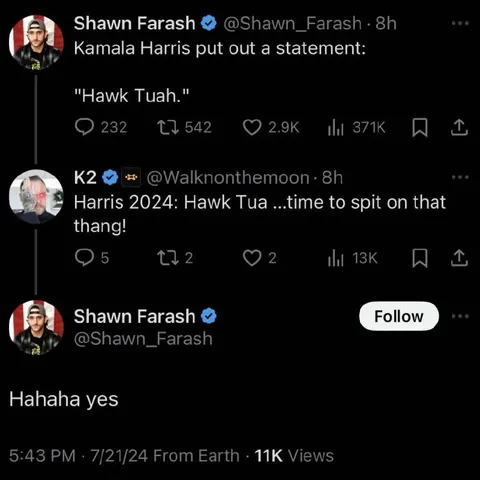Repost the tweet with 542 reposts

pos(168,127)
